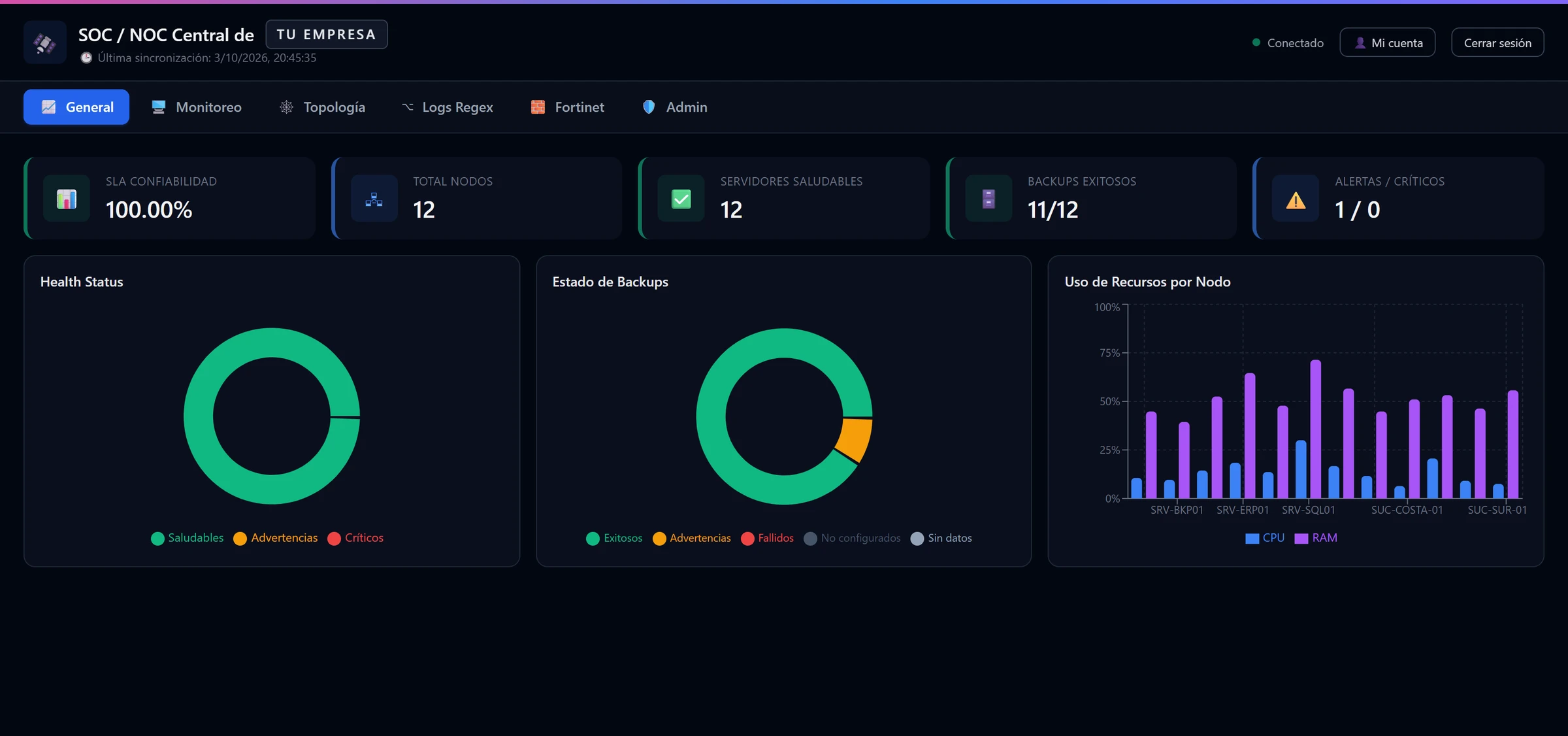Open Mi cuenta
The image size is (1568, 736).
1388,42
